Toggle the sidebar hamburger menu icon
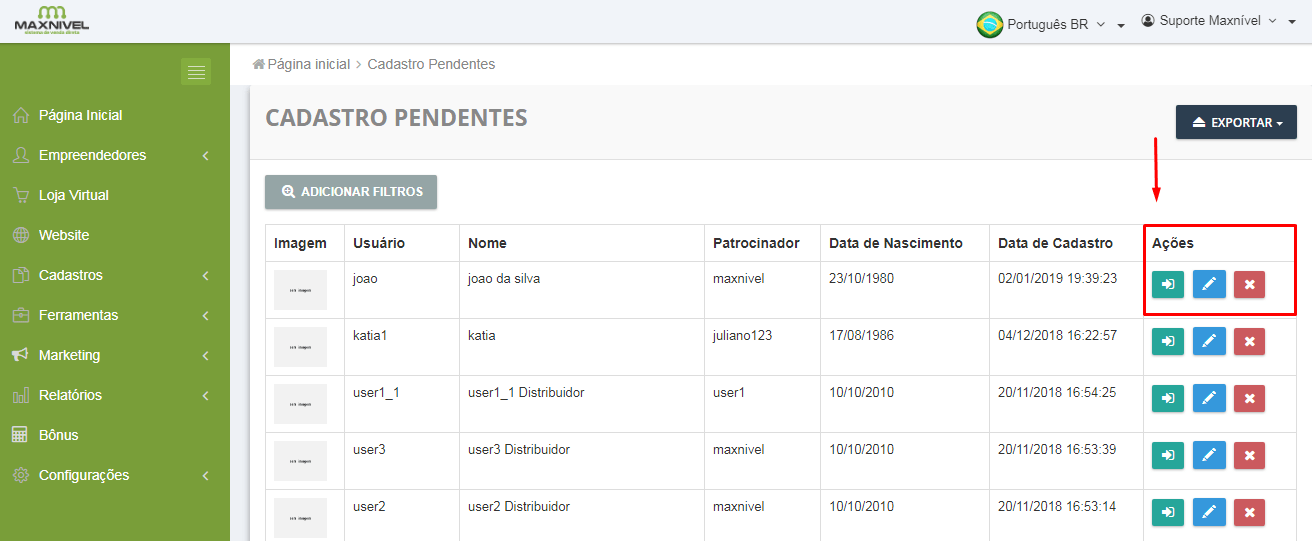This screenshot has width=1312, height=541. coord(196,72)
